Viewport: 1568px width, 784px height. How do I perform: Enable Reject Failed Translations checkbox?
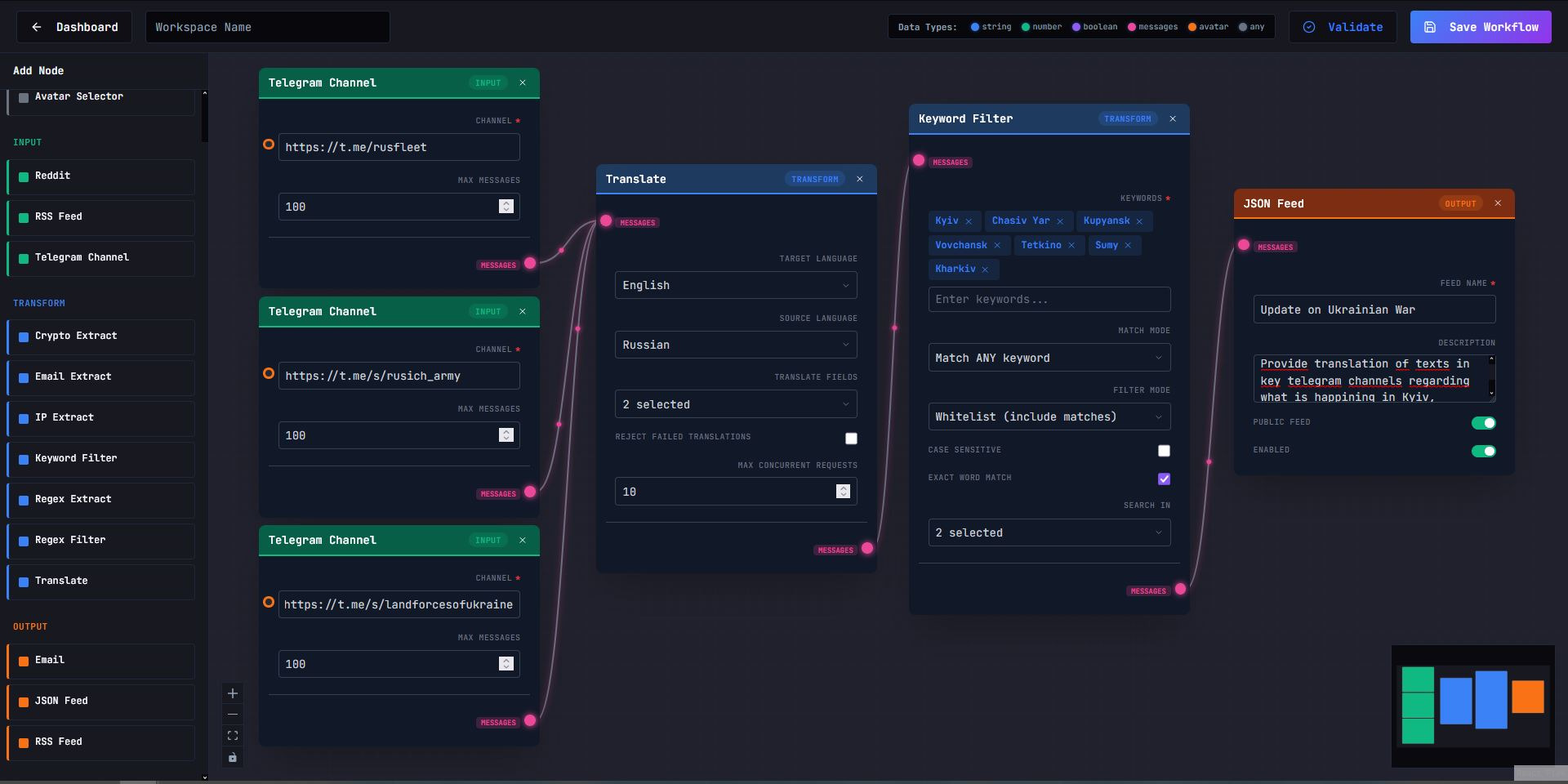(851, 439)
